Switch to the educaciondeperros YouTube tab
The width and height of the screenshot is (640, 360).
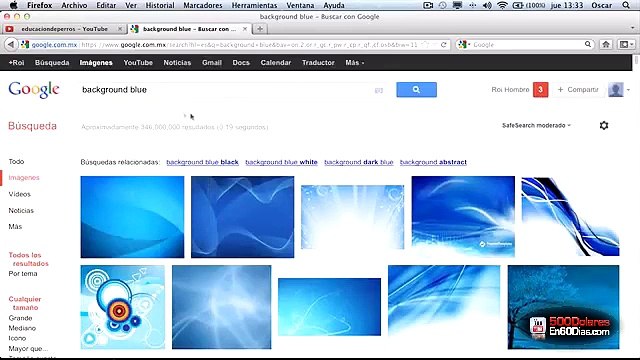click(64, 29)
